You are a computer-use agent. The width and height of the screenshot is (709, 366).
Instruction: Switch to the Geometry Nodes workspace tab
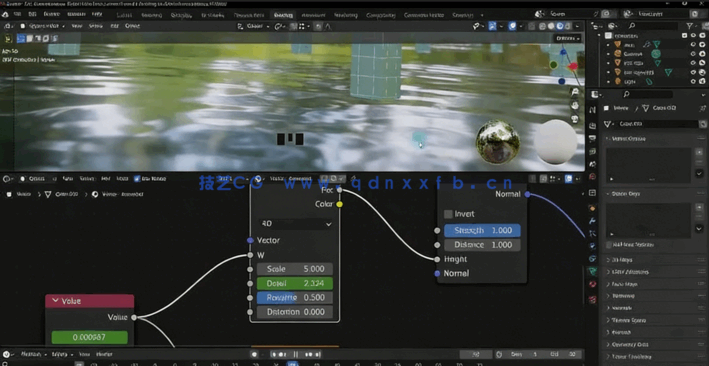(x=424, y=15)
